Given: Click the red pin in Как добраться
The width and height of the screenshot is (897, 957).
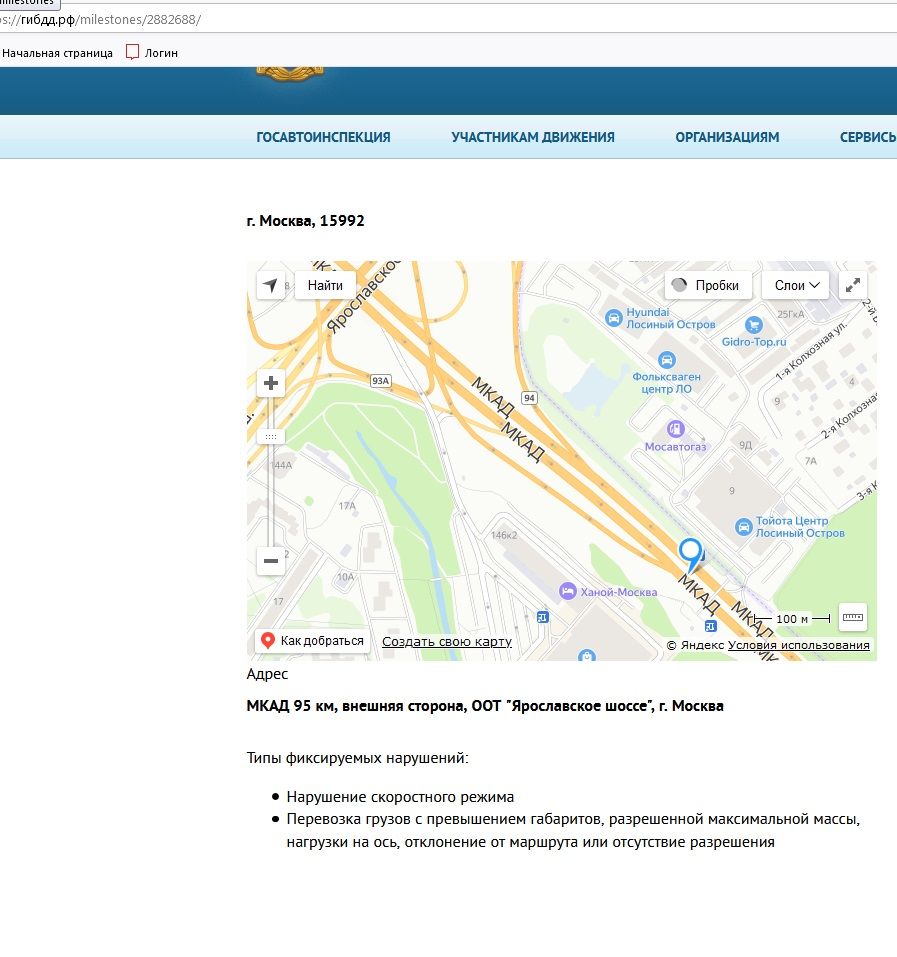Looking at the screenshot, I should click(x=267, y=640).
